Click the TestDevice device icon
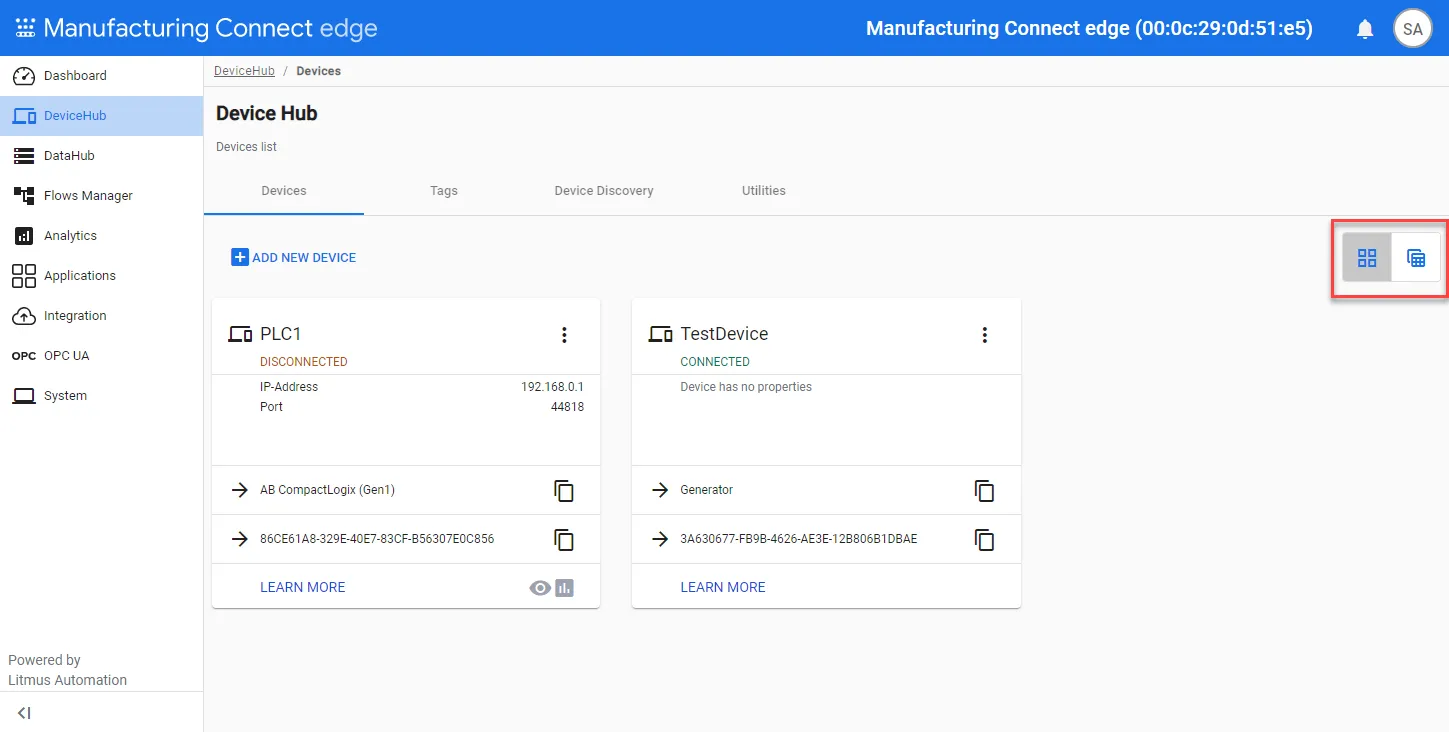1449x732 pixels. [660, 334]
